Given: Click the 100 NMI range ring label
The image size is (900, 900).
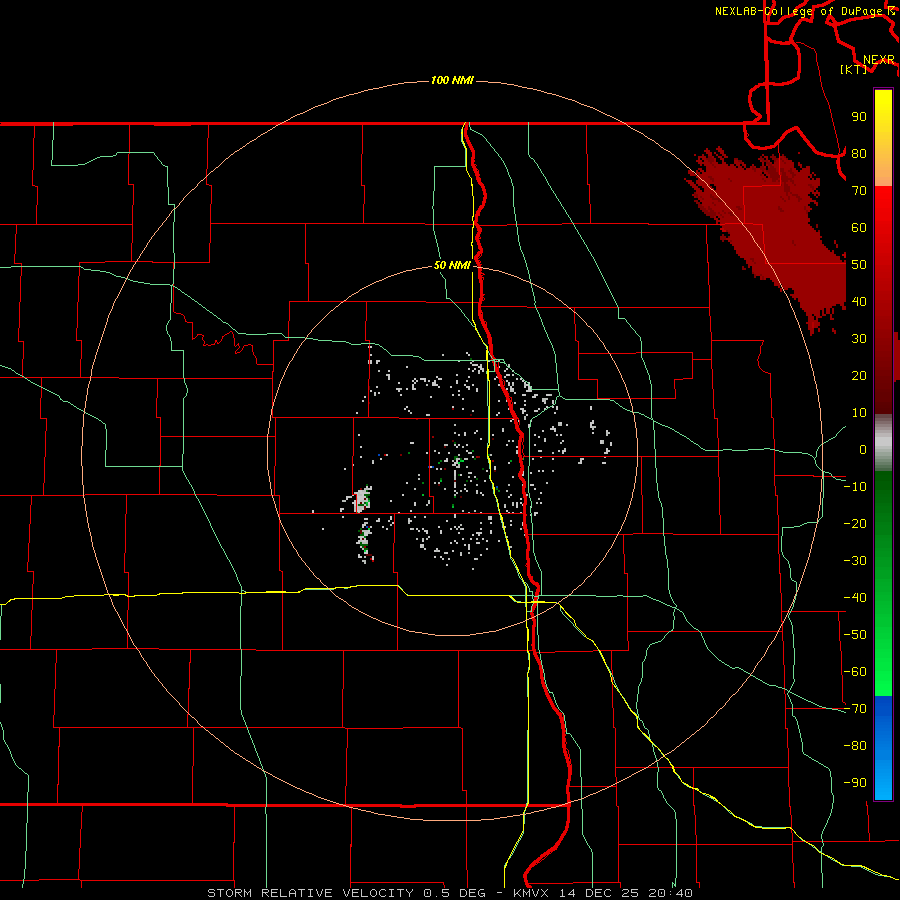Looking at the screenshot, I should point(452,80).
